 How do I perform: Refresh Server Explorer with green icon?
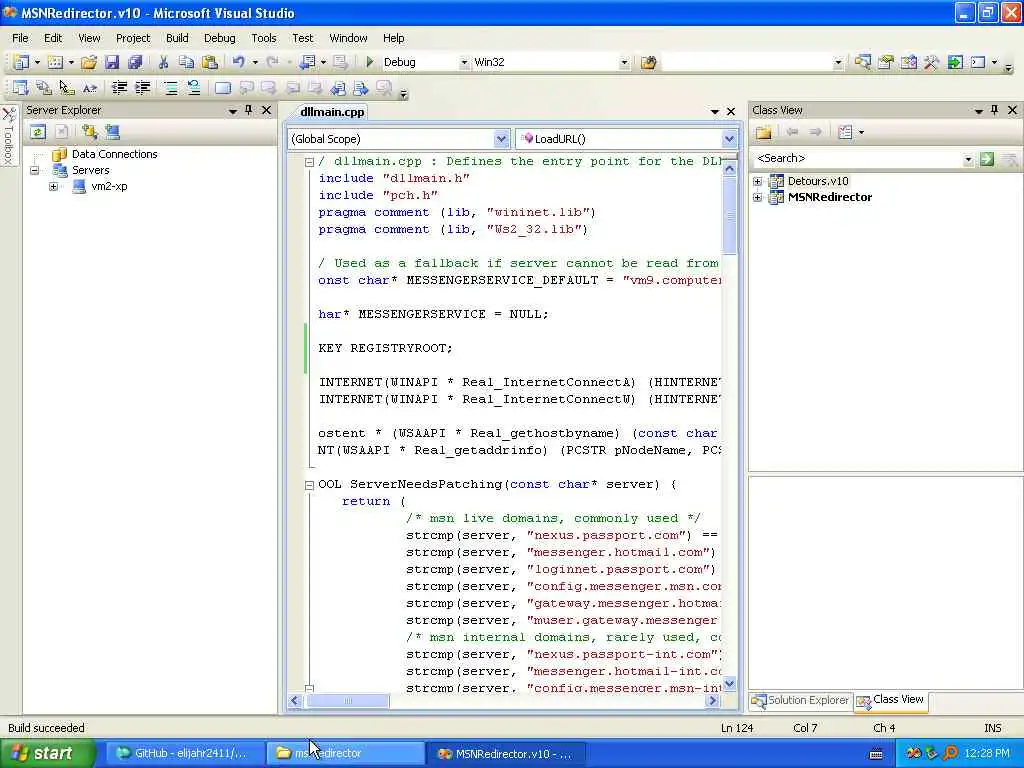pos(38,132)
